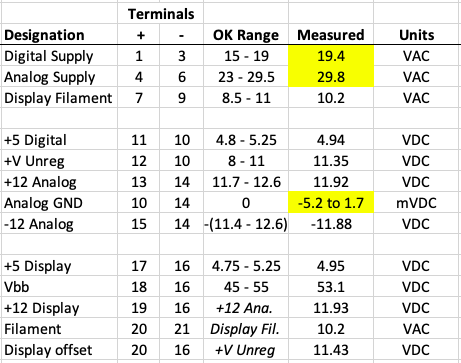Select the Units header cell
The image size is (461, 363).
417,34
